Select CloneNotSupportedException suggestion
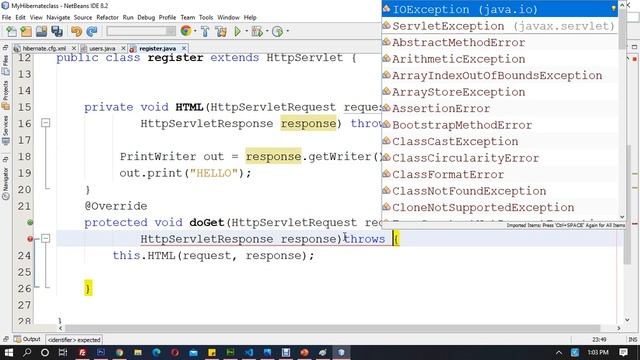 coord(500,207)
